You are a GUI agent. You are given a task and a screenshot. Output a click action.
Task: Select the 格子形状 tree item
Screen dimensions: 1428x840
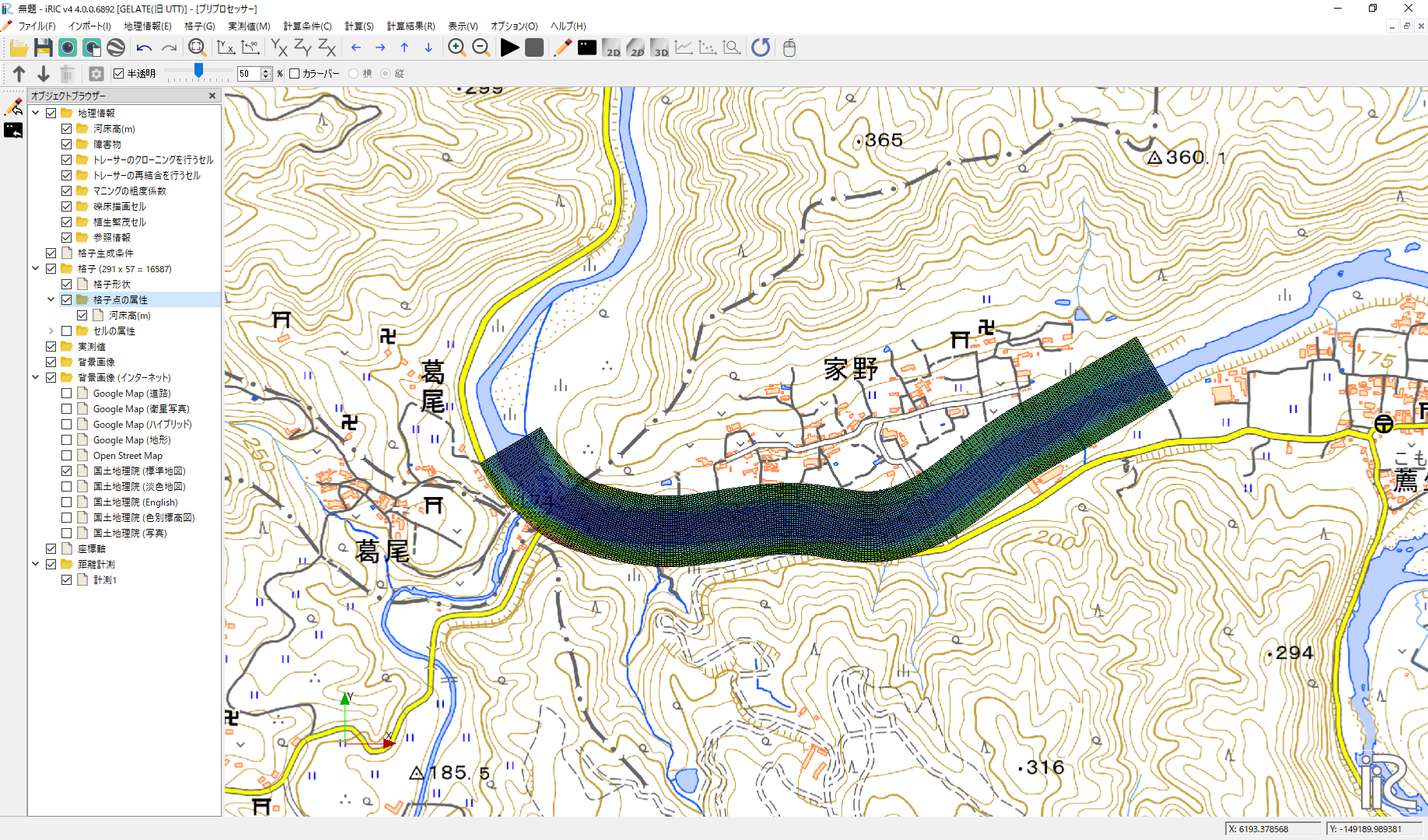(x=112, y=285)
